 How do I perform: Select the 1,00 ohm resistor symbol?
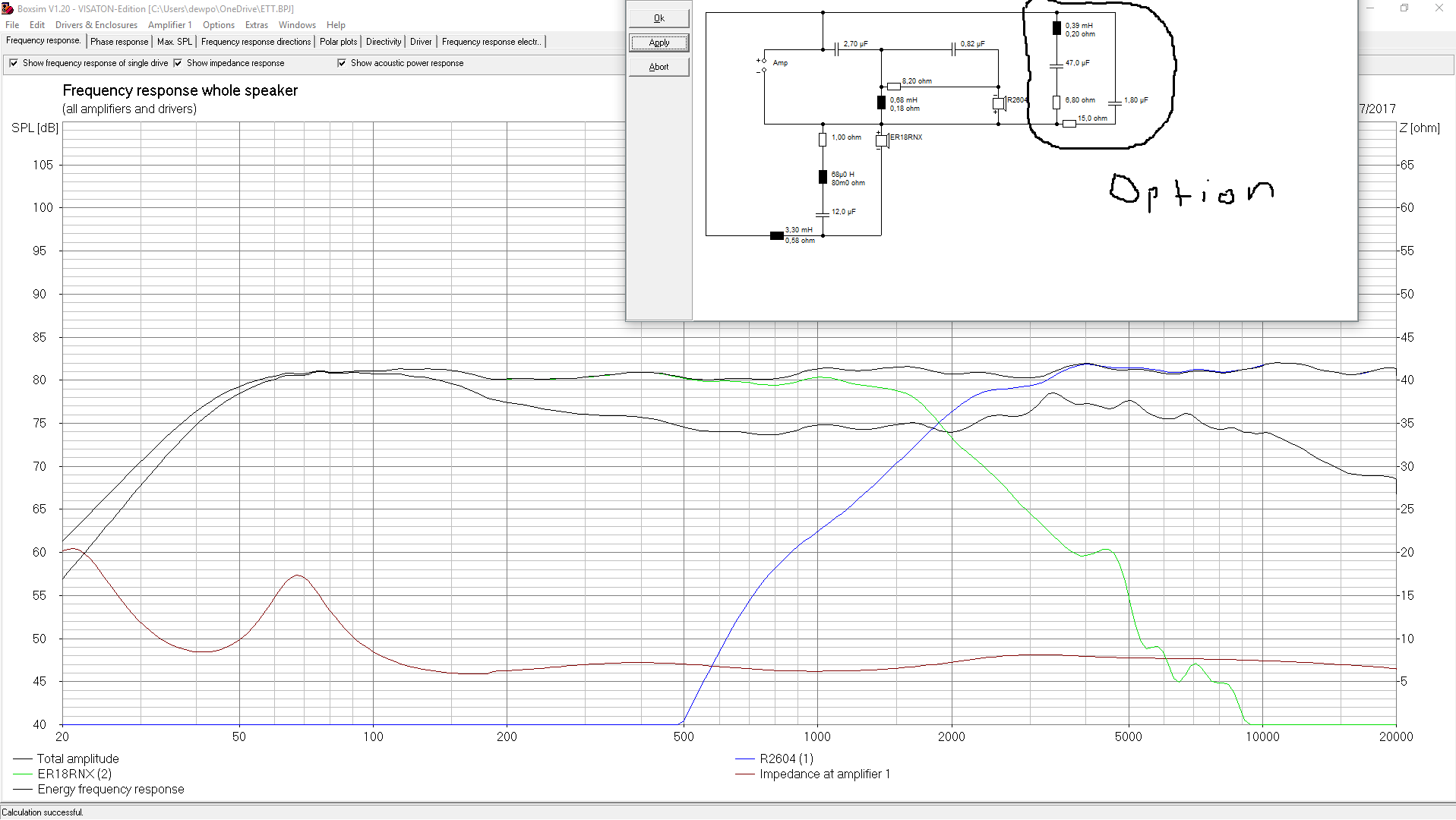tap(823, 140)
